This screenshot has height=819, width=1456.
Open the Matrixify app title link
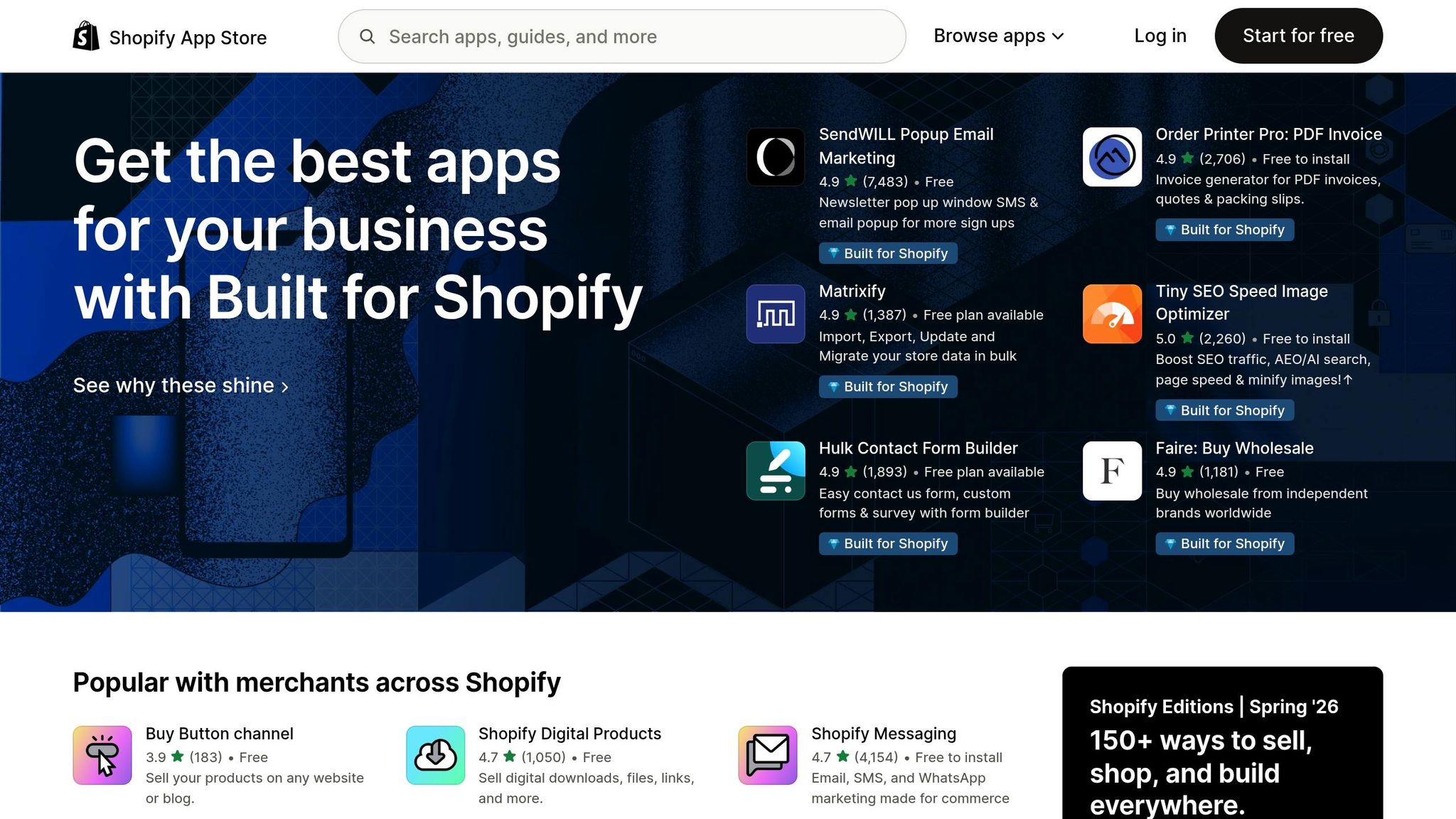(x=852, y=291)
